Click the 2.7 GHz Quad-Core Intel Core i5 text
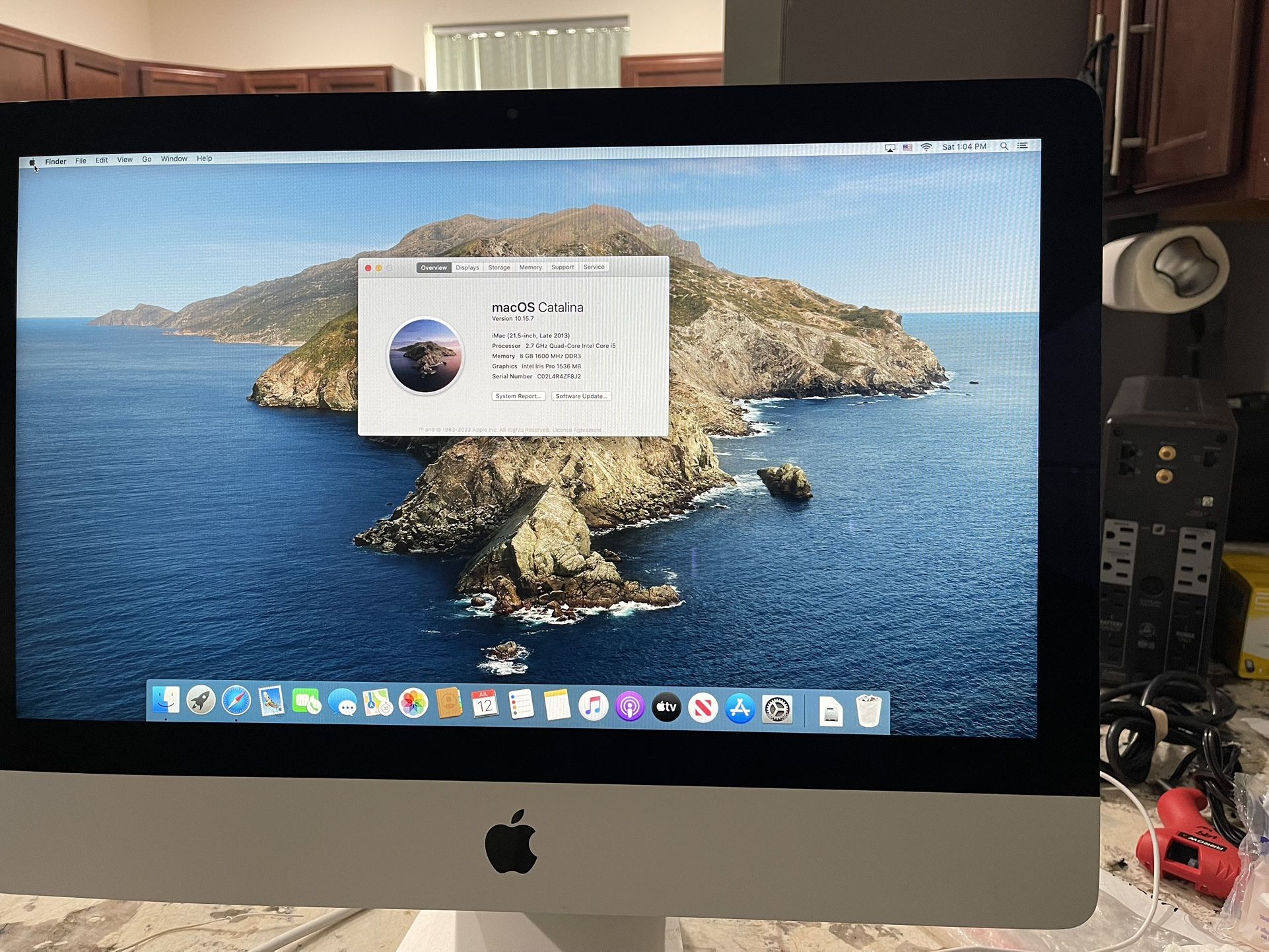 point(570,346)
